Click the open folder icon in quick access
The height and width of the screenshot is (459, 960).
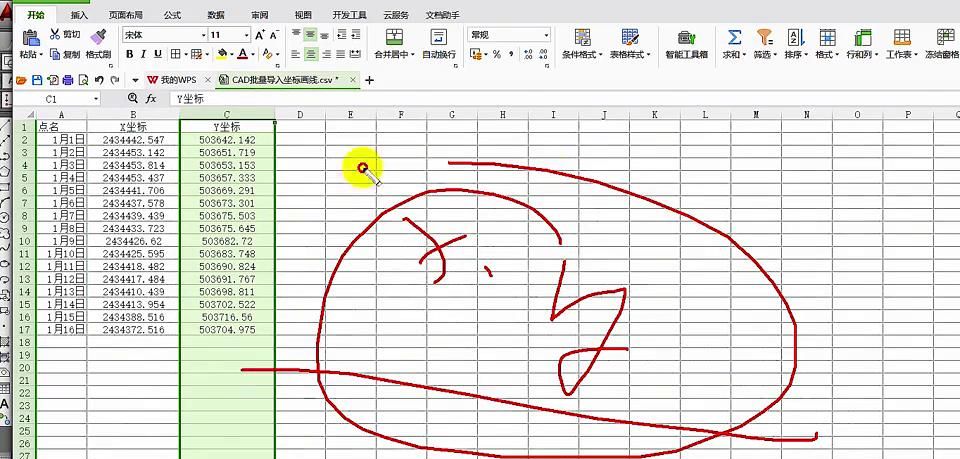(x=21, y=80)
